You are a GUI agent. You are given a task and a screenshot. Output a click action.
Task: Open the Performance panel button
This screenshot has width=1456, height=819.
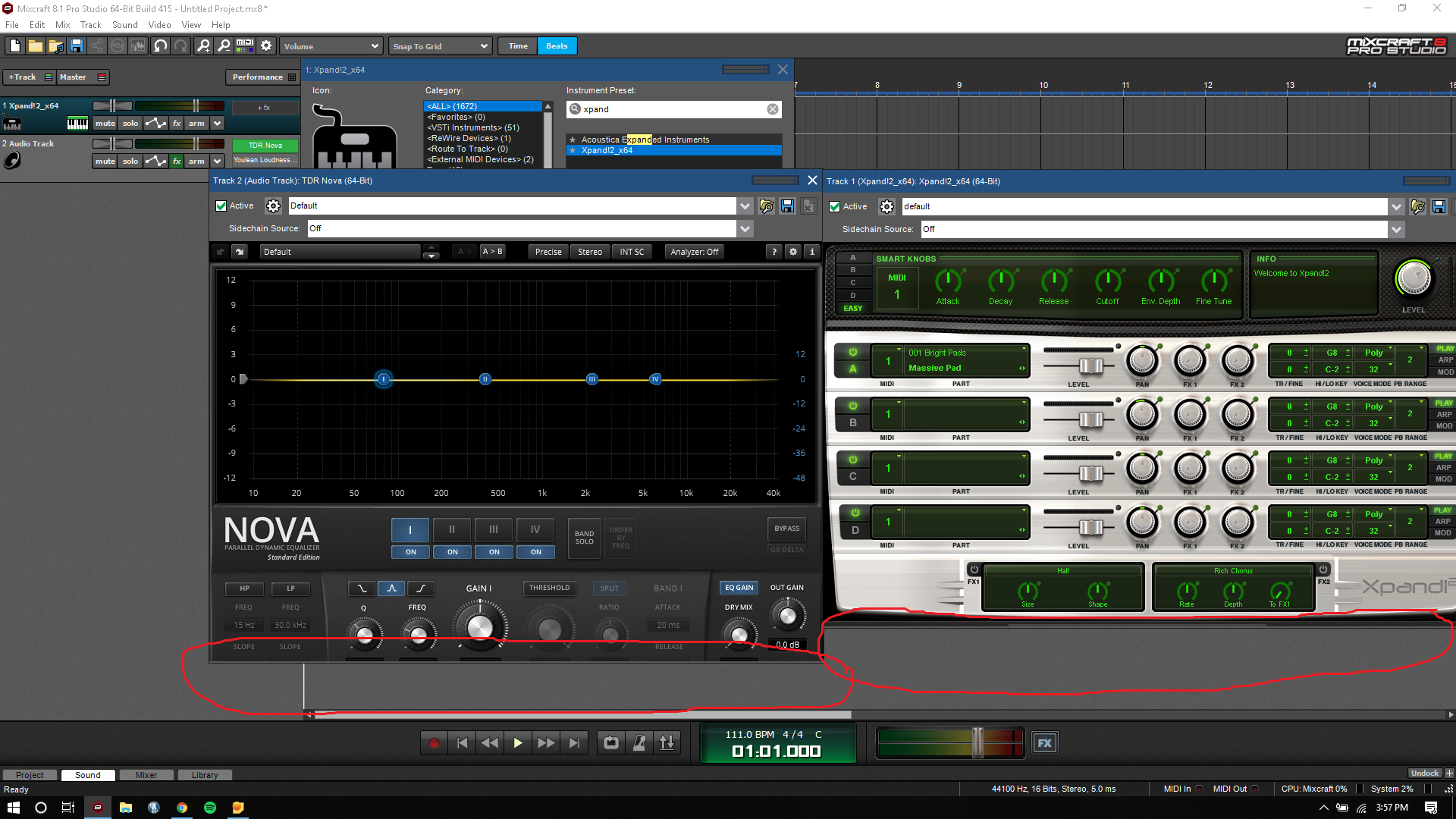263,77
